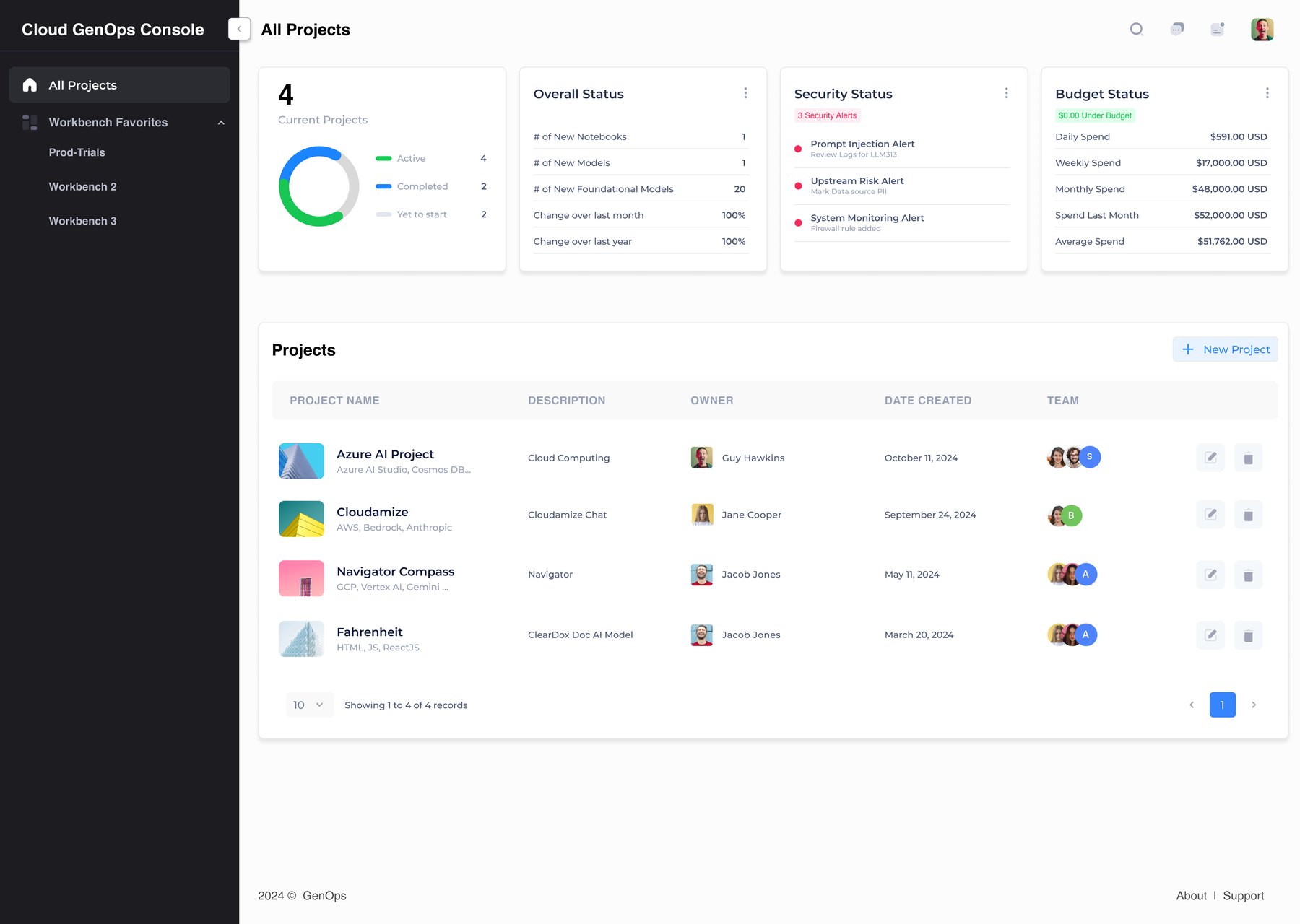The image size is (1300, 924).
Task: Click the Azure AI Project team avatars
Action: (1074, 457)
